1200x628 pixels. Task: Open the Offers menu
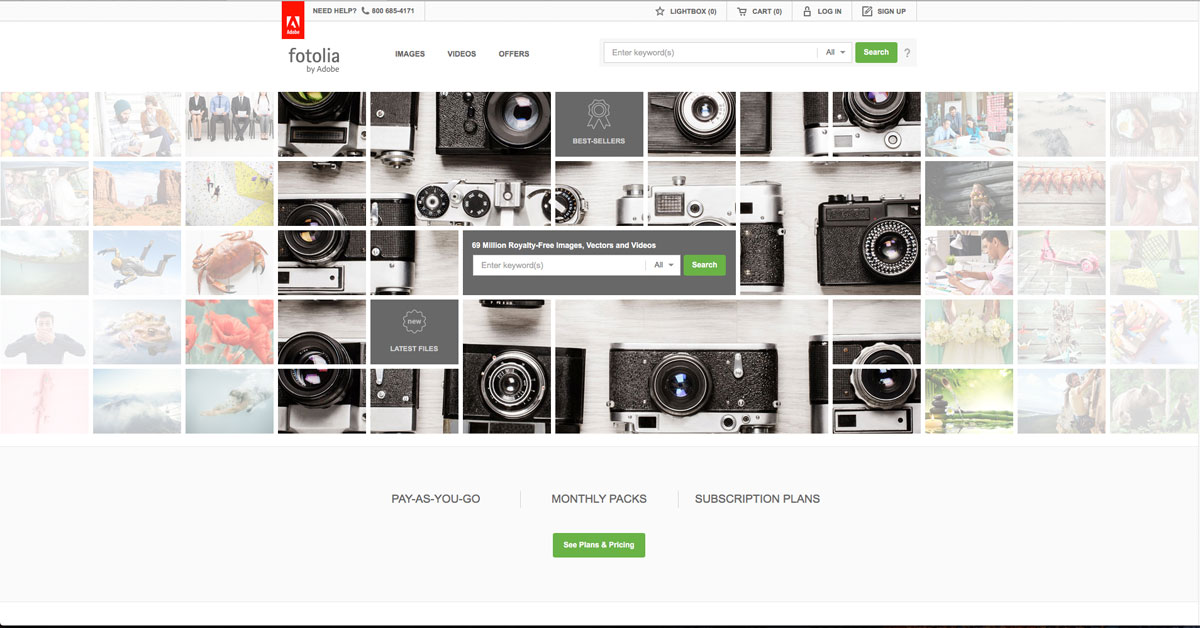pyautogui.click(x=514, y=54)
